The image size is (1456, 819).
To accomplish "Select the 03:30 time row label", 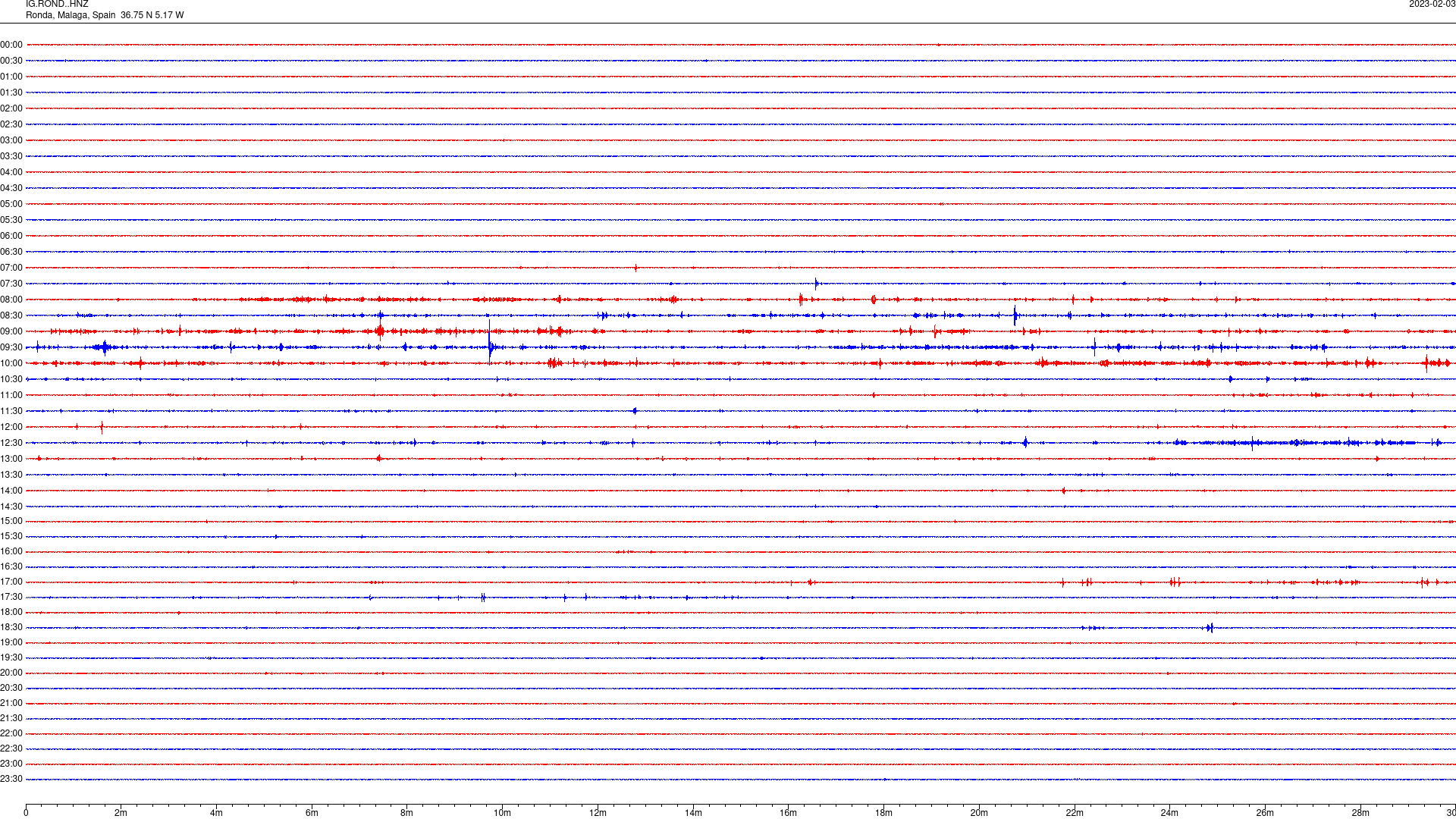I will (x=11, y=156).
